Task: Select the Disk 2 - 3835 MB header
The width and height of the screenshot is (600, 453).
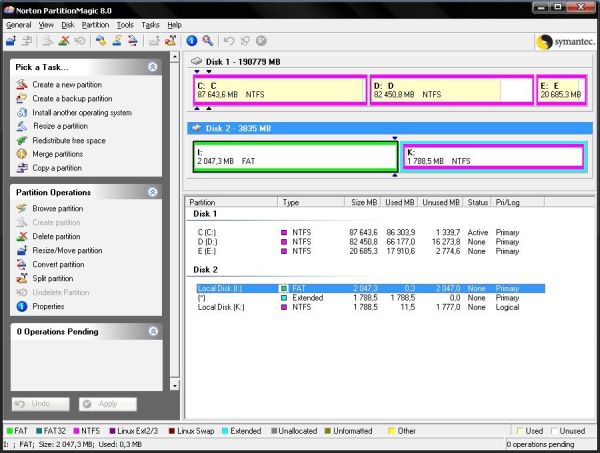Action: pyautogui.click(x=390, y=128)
